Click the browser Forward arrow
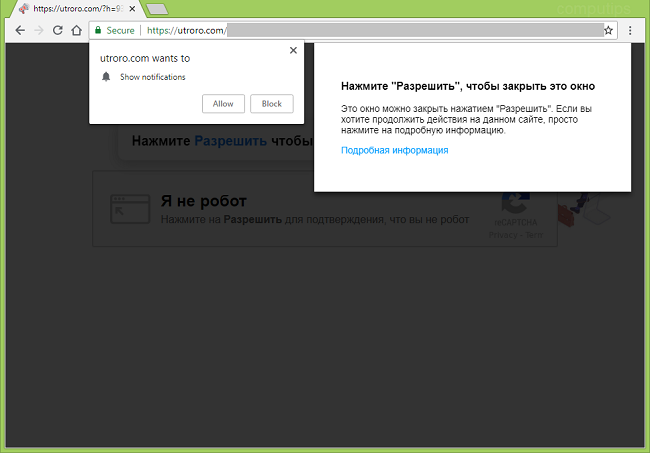 39,31
